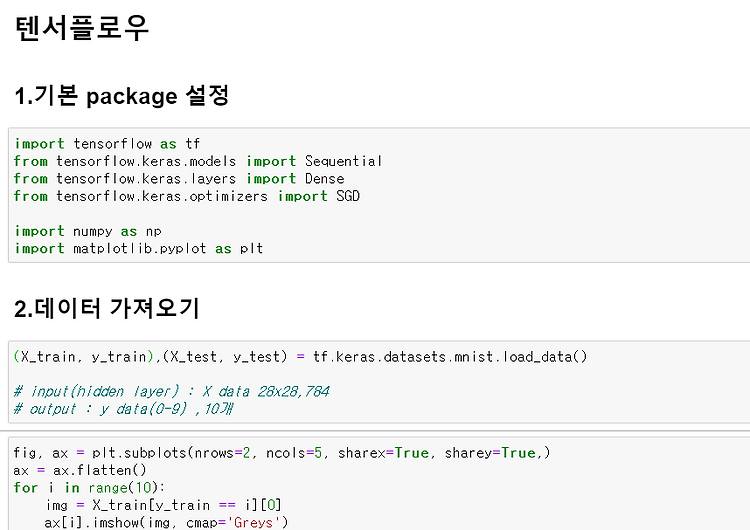Click the line importing SGD optimizer
The width and height of the screenshot is (750, 530).
click(187, 196)
